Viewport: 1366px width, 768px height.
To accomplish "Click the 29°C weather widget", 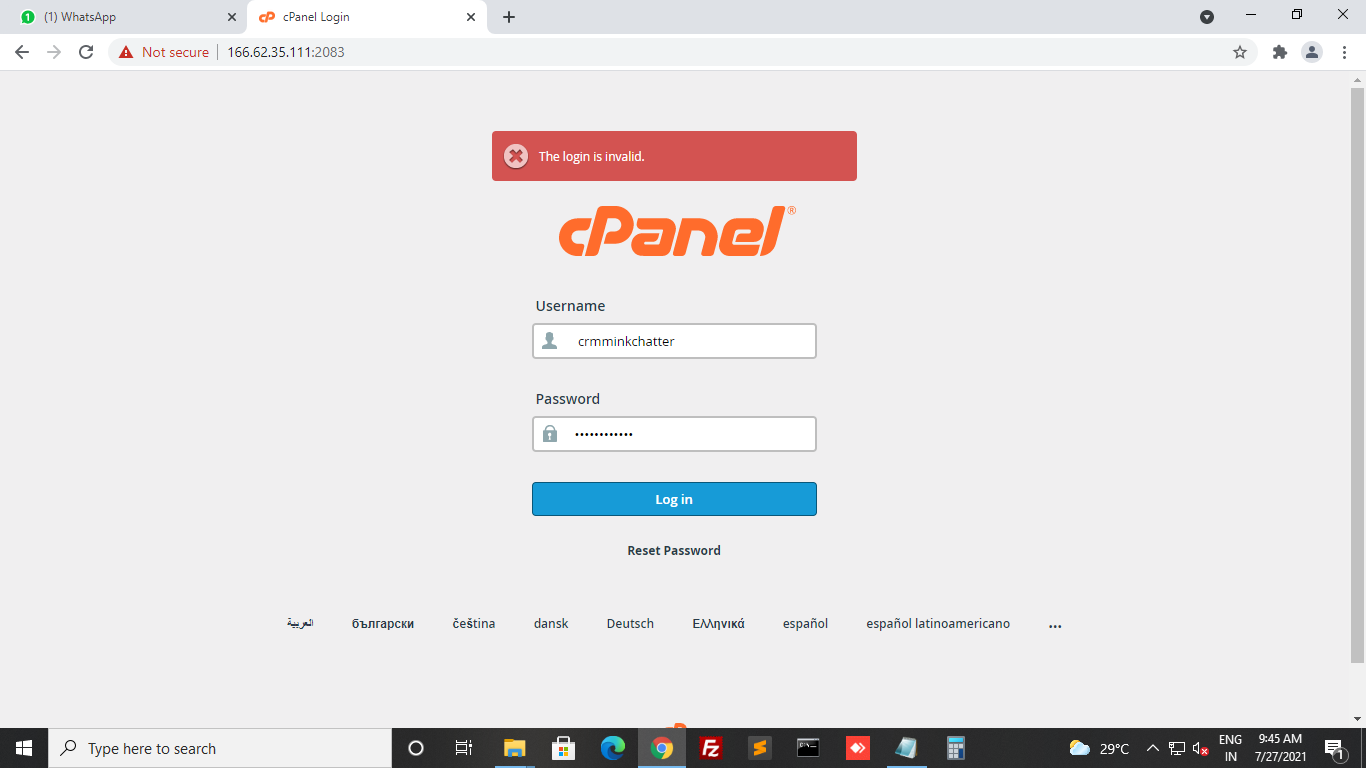I will click(x=1099, y=748).
